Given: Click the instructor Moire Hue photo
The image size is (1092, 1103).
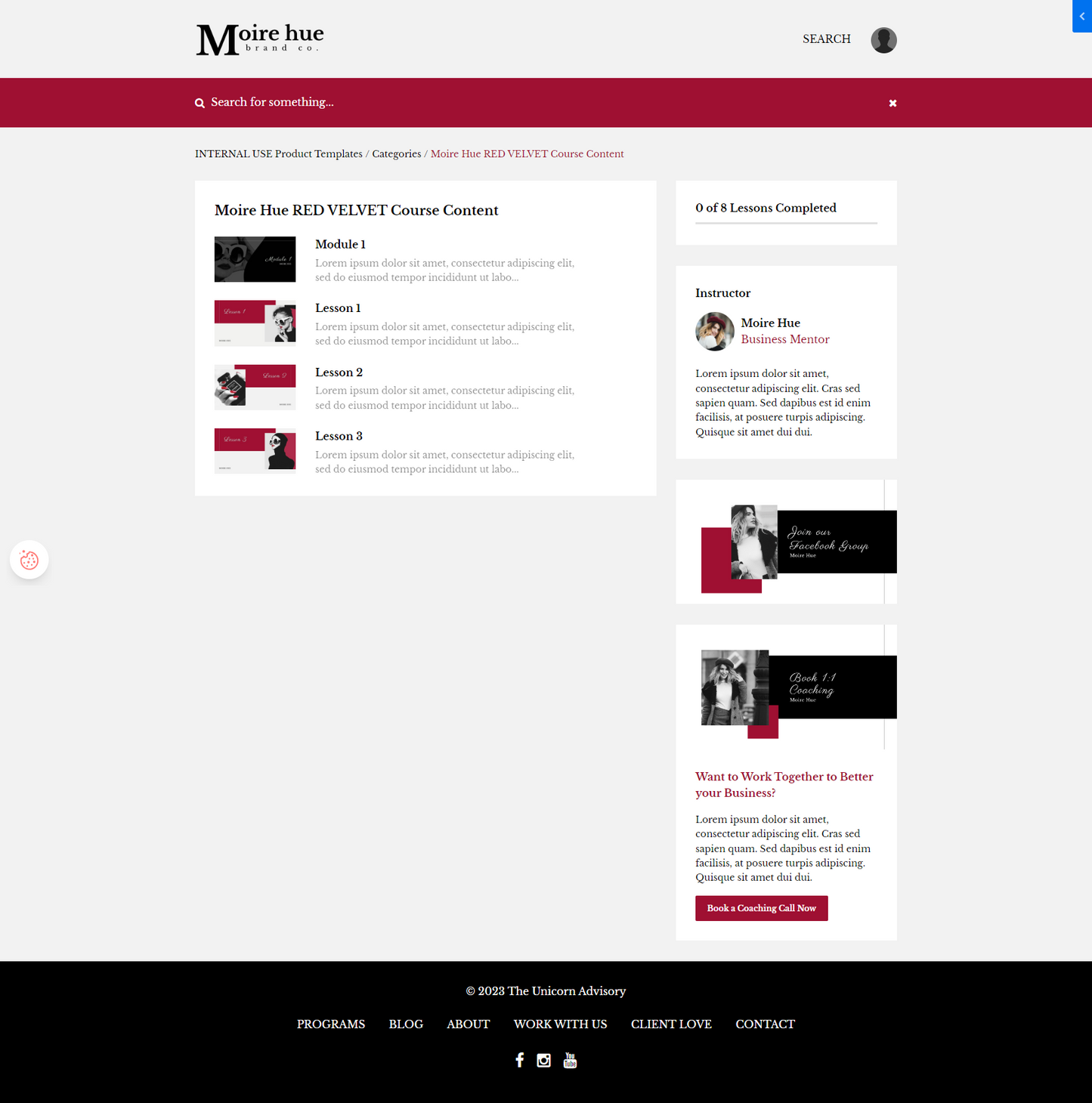Looking at the screenshot, I should (714, 332).
